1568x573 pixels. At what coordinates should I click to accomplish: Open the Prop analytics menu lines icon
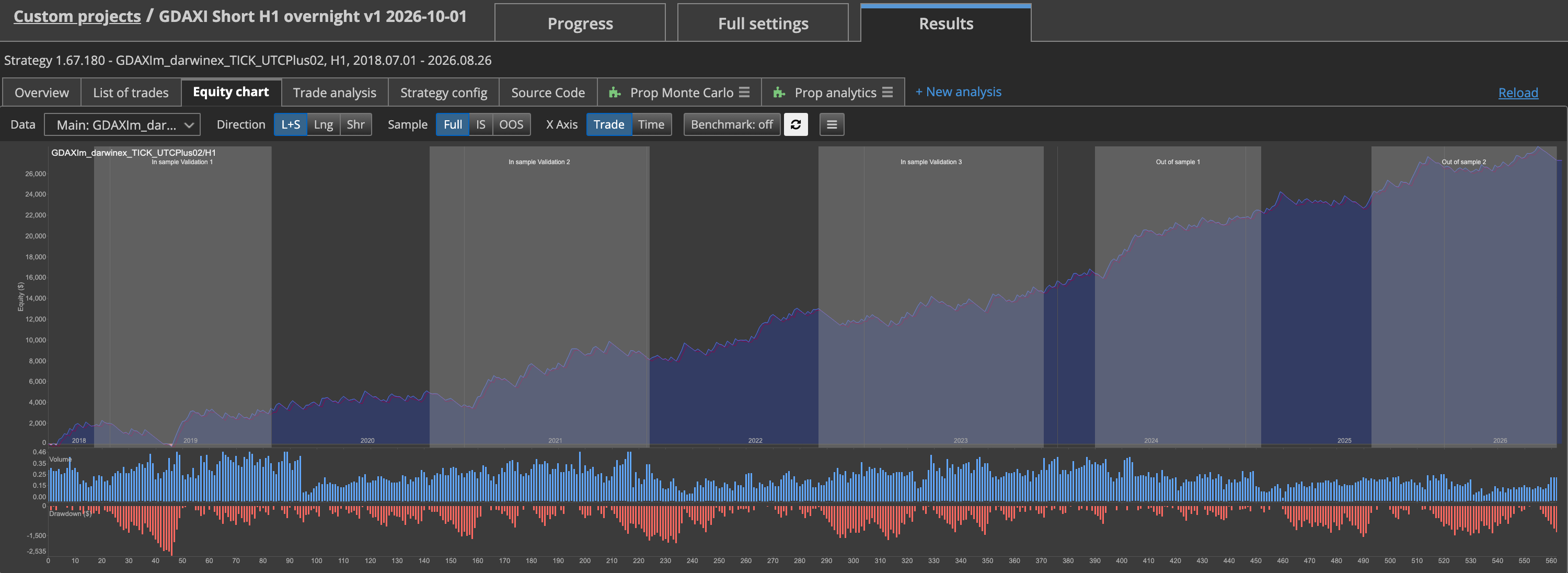[x=887, y=92]
